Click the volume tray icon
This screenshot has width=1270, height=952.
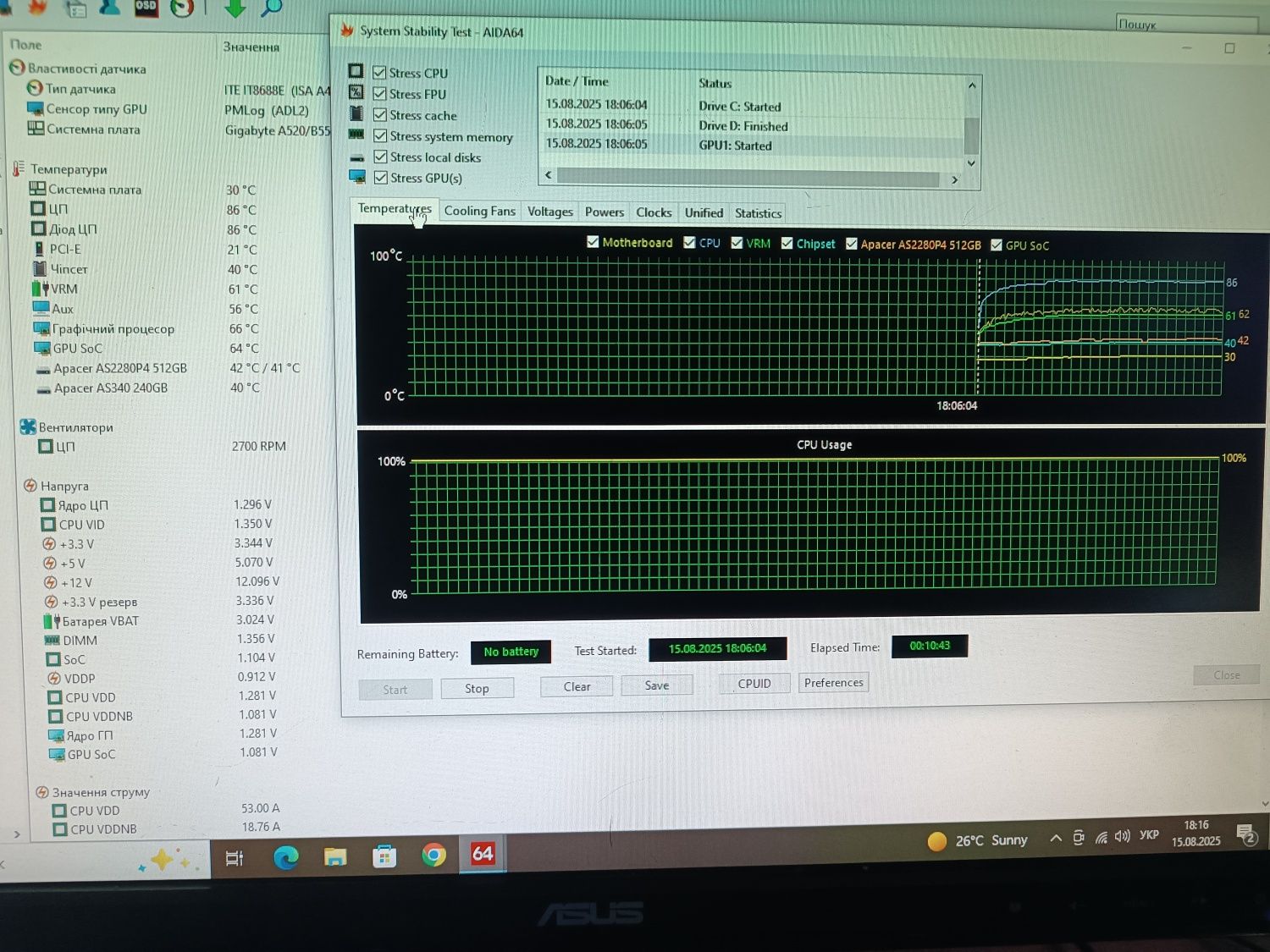[x=1122, y=836]
